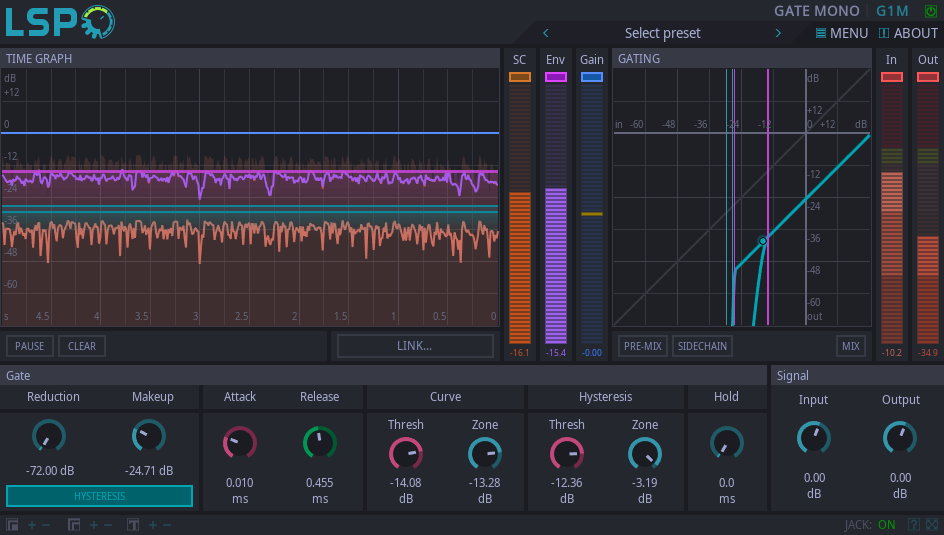The width and height of the screenshot is (944, 535).
Task: Click the fullscreen expand icon
Action: tap(932, 524)
